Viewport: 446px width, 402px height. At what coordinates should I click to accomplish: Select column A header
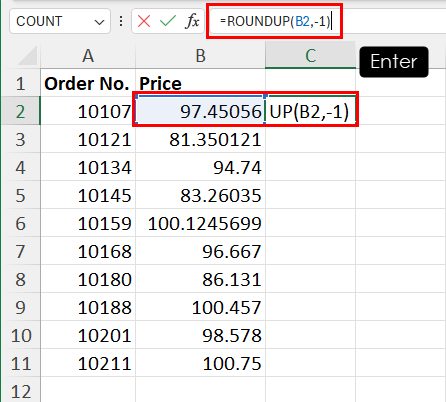pos(88,56)
